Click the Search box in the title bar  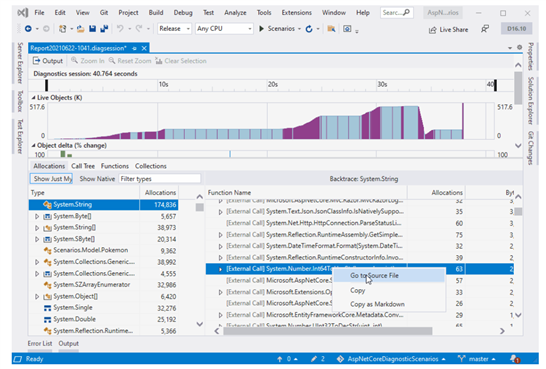pyautogui.click(x=396, y=13)
